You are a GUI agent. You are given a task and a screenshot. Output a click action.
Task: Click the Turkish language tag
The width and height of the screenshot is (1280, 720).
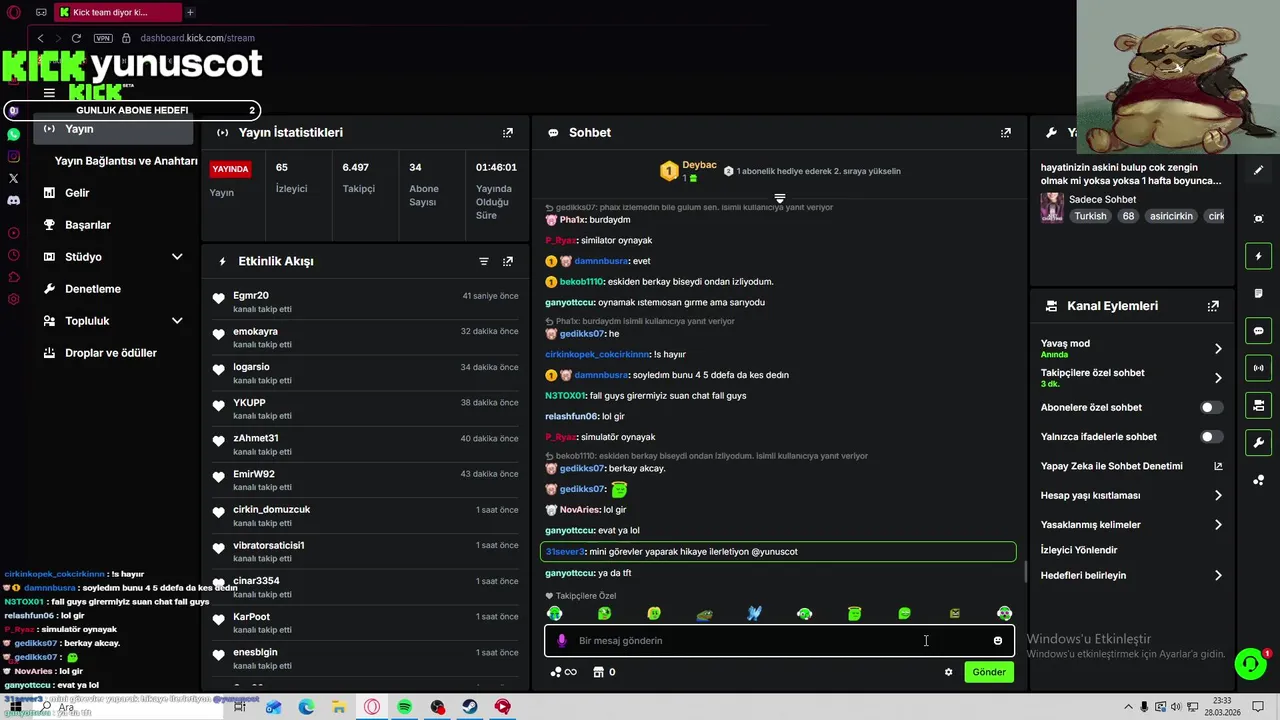1091,216
